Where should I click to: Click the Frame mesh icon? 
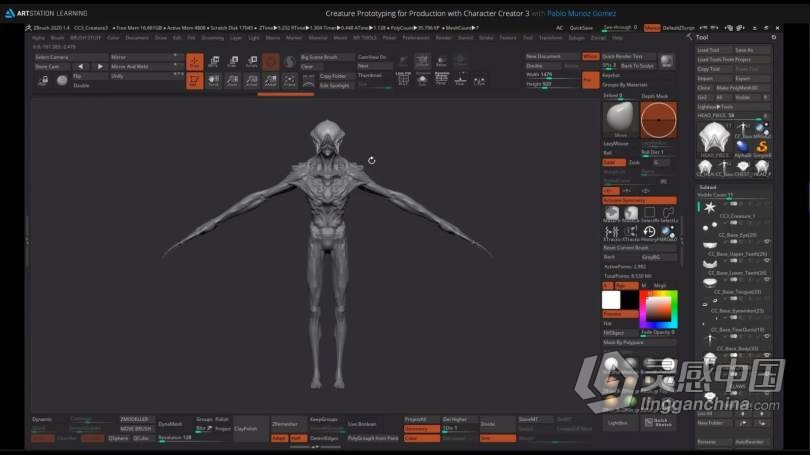tap(290, 81)
